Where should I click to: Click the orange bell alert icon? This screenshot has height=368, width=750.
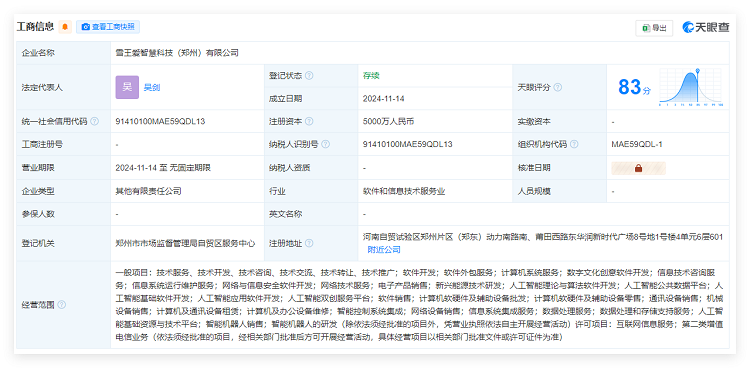click(65, 27)
